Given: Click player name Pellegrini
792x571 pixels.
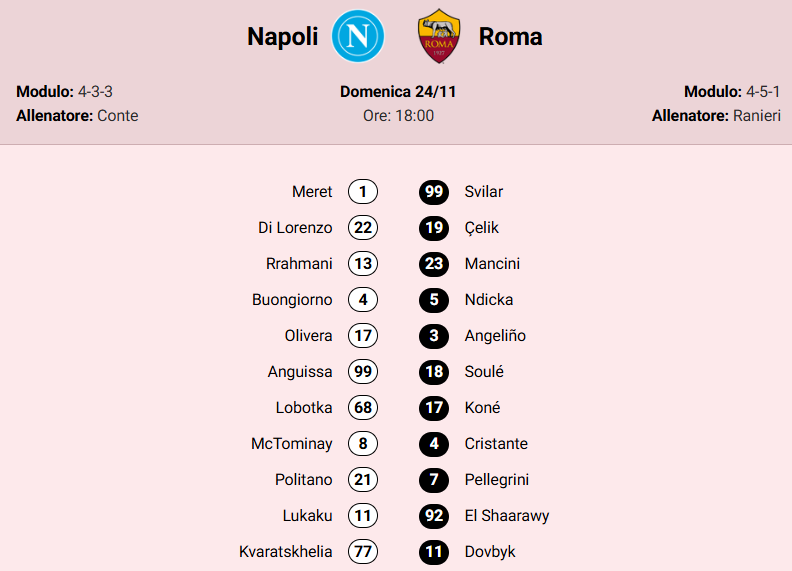Looking at the screenshot, I should pos(497,480).
